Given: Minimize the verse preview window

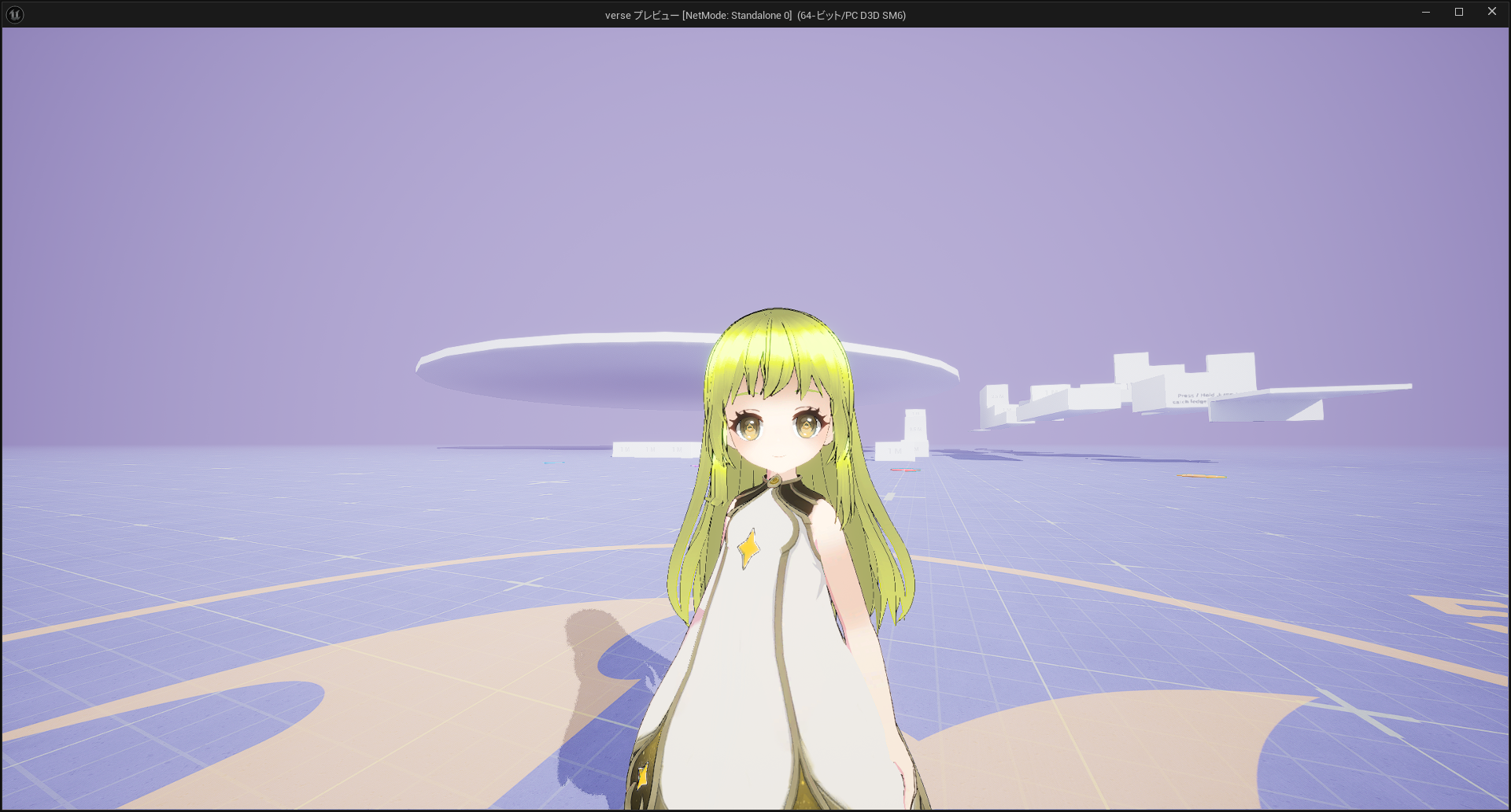Looking at the screenshot, I should tap(1425, 12).
